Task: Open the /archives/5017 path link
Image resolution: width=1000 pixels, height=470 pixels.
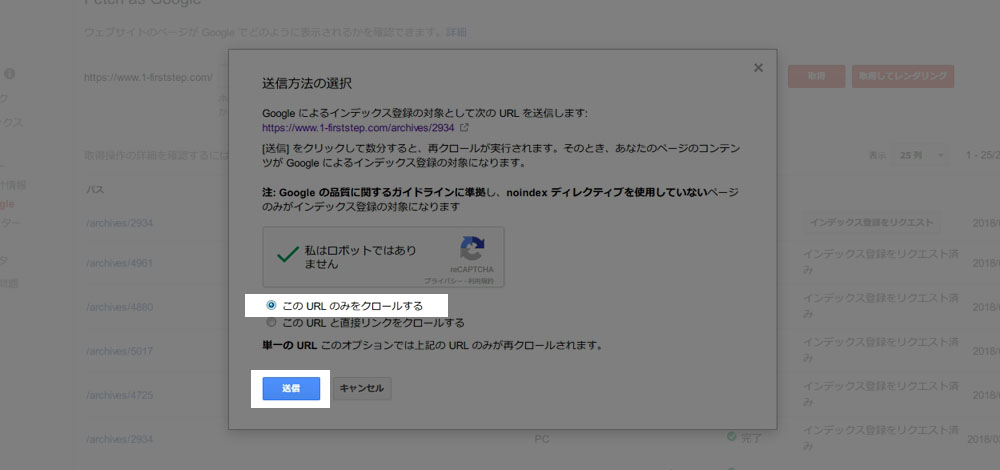Action: click(119, 351)
